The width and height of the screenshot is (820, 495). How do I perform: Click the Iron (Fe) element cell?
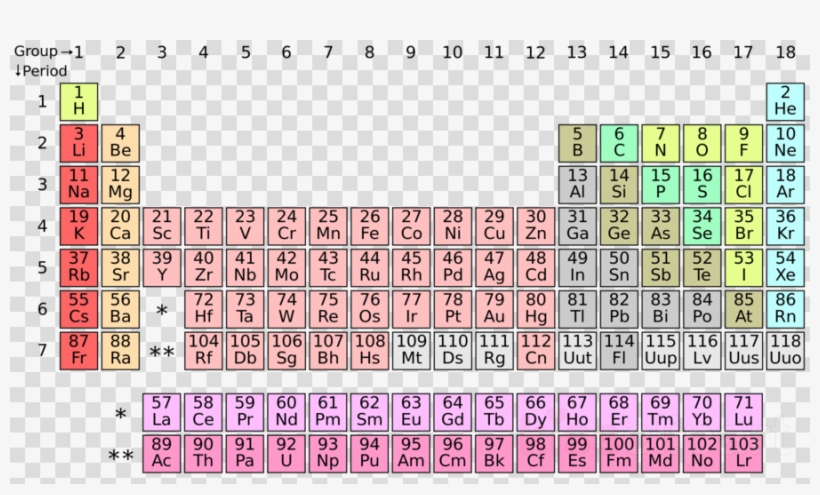tap(370, 226)
